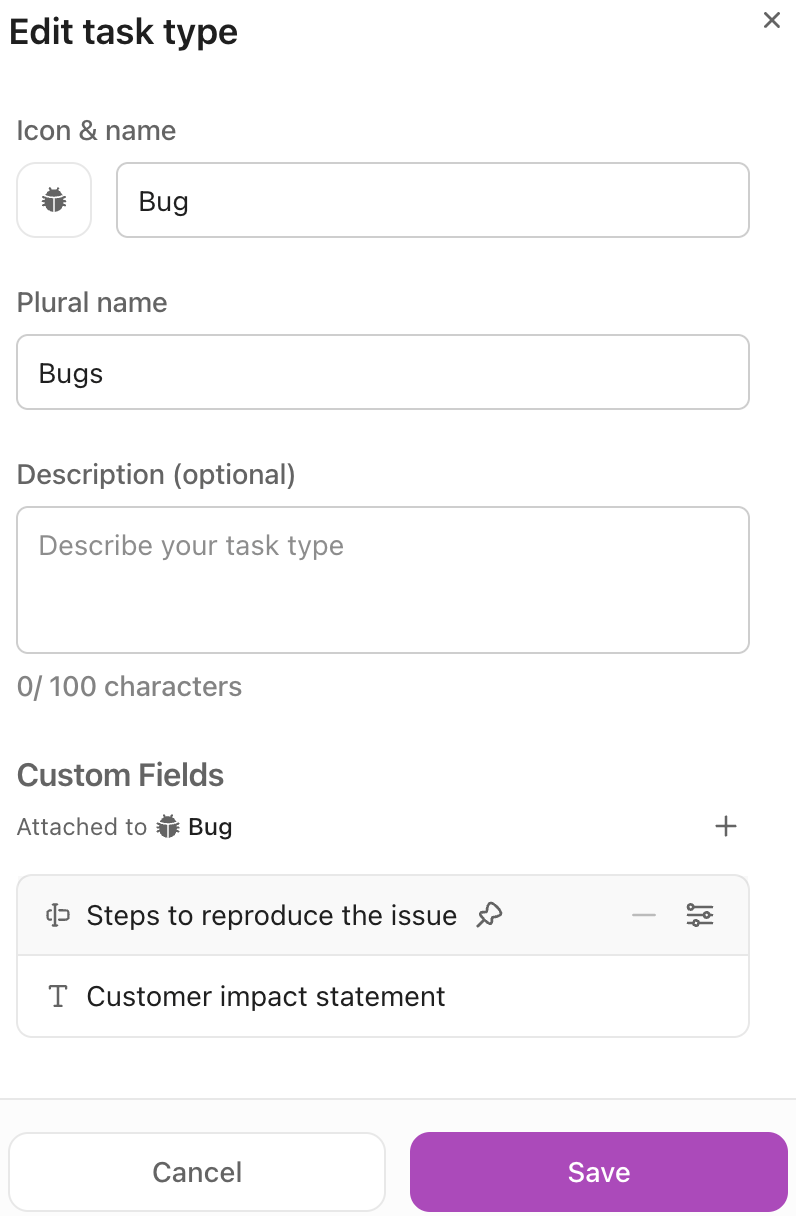Open the Bug icon picker
The image size is (796, 1216).
click(54, 200)
